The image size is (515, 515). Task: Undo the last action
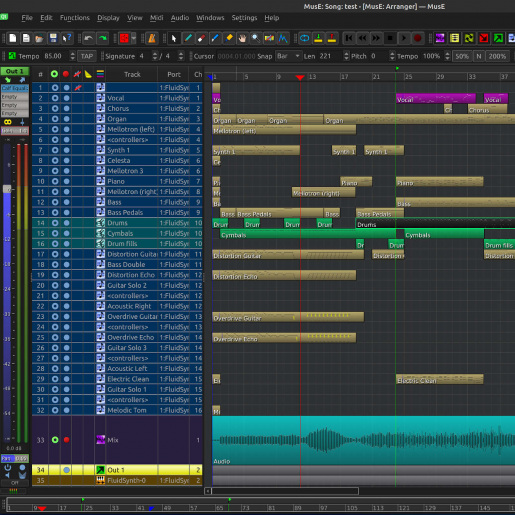click(88, 38)
